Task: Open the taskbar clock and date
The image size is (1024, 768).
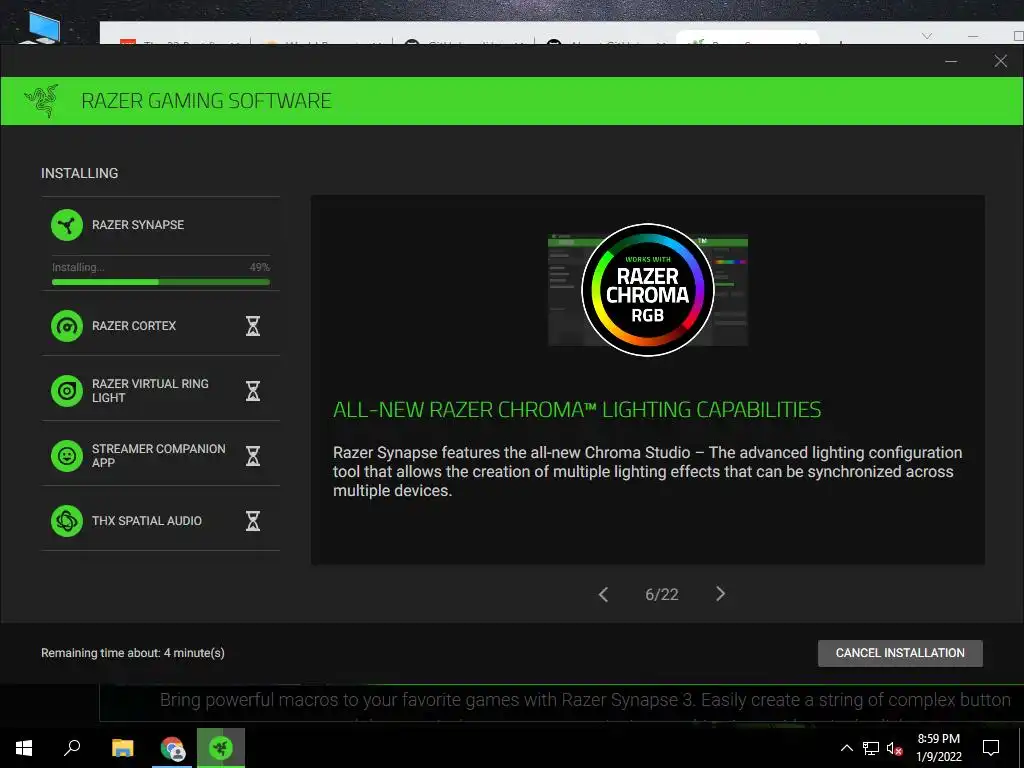Action: (x=938, y=748)
